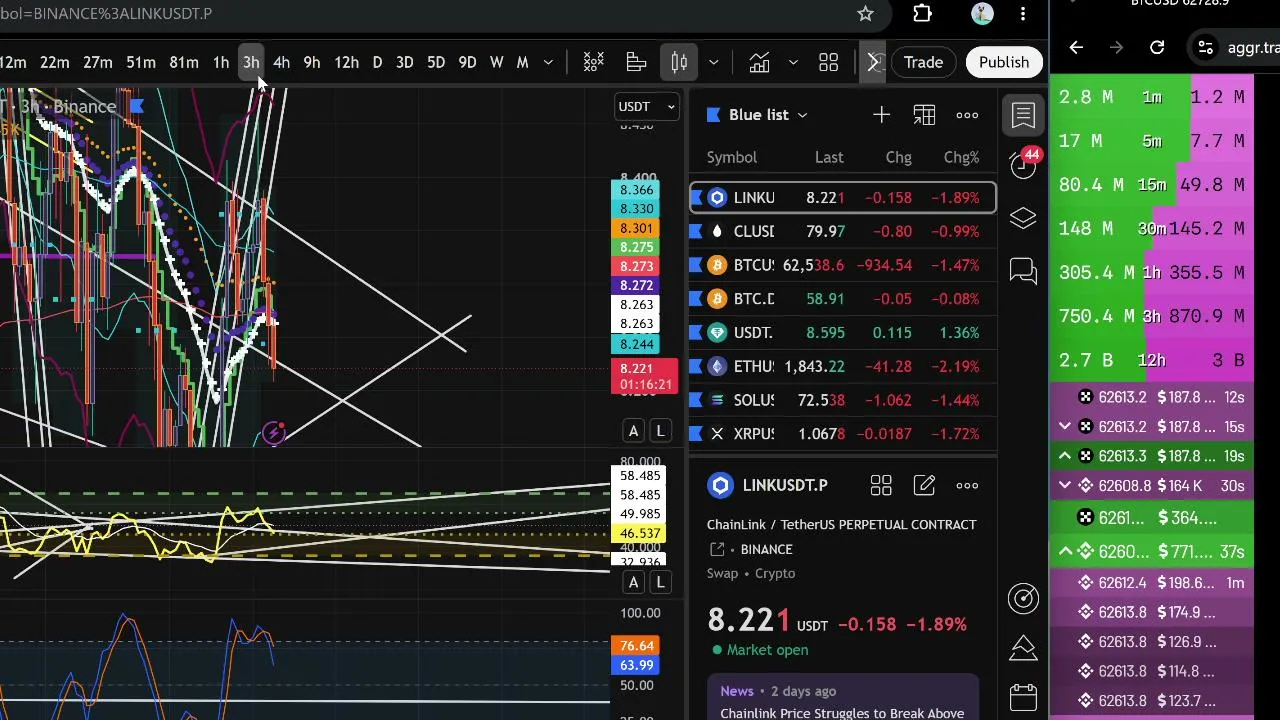The width and height of the screenshot is (1280, 720).
Task: Add a symbol to watchlist with plus icon
Action: (881, 115)
